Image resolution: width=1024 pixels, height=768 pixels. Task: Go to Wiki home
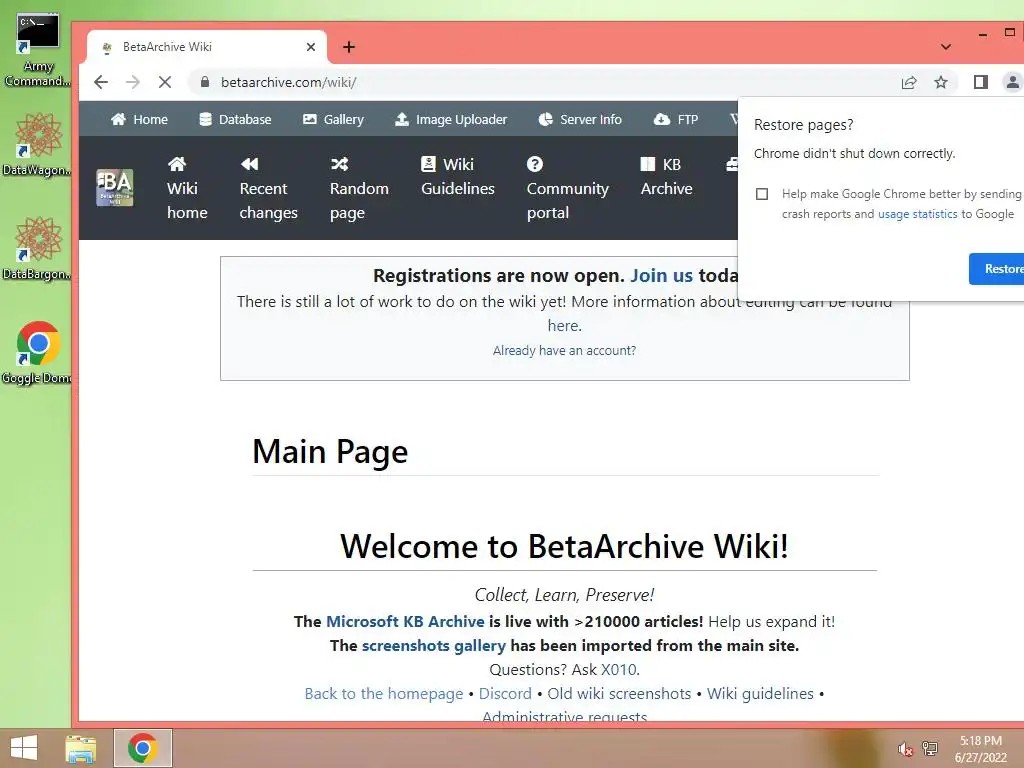(187, 188)
